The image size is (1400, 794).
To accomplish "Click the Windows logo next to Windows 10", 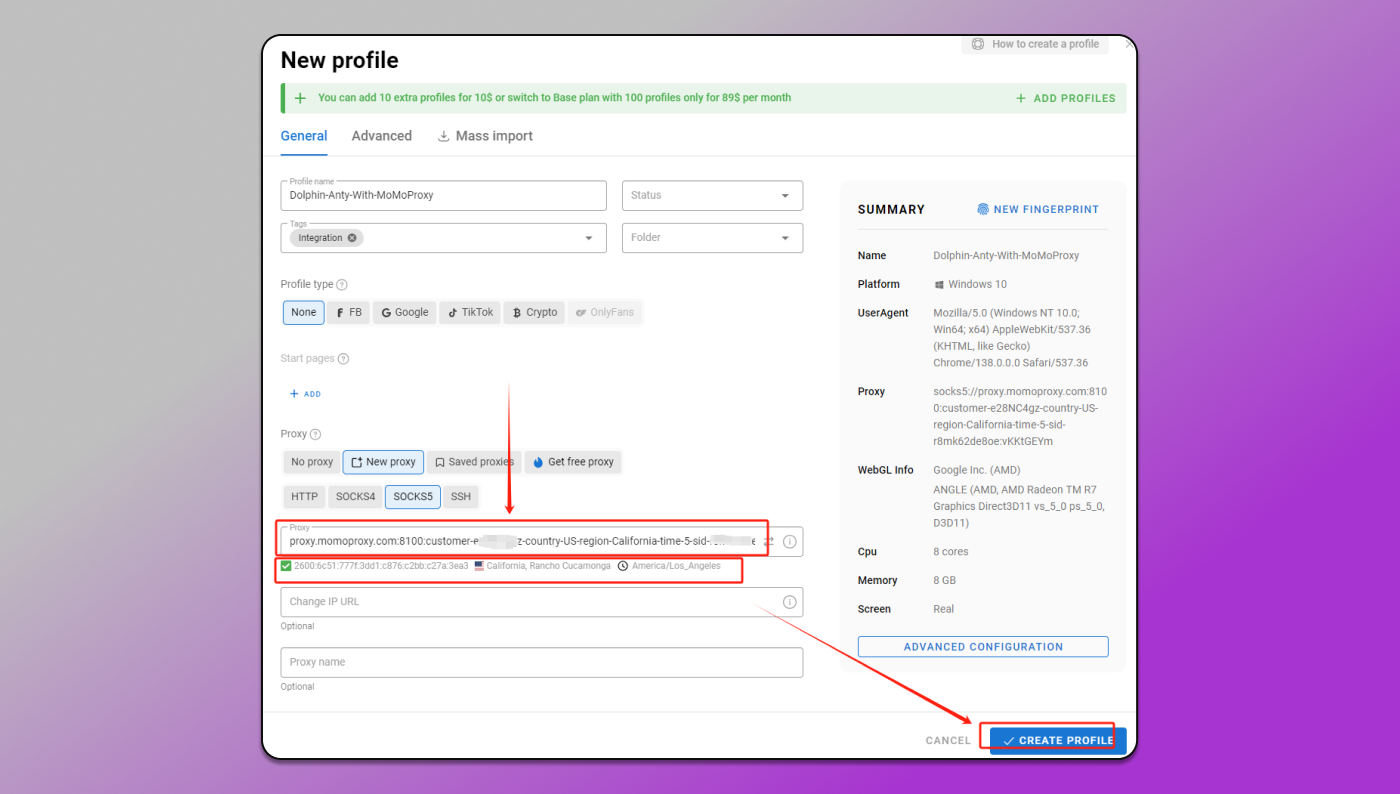I will click(939, 285).
